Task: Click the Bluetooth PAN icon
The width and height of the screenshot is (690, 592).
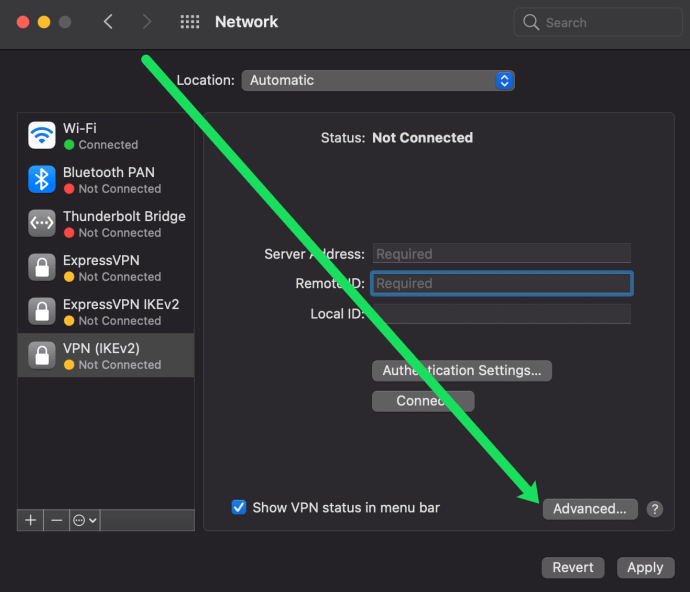Action: pos(42,180)
